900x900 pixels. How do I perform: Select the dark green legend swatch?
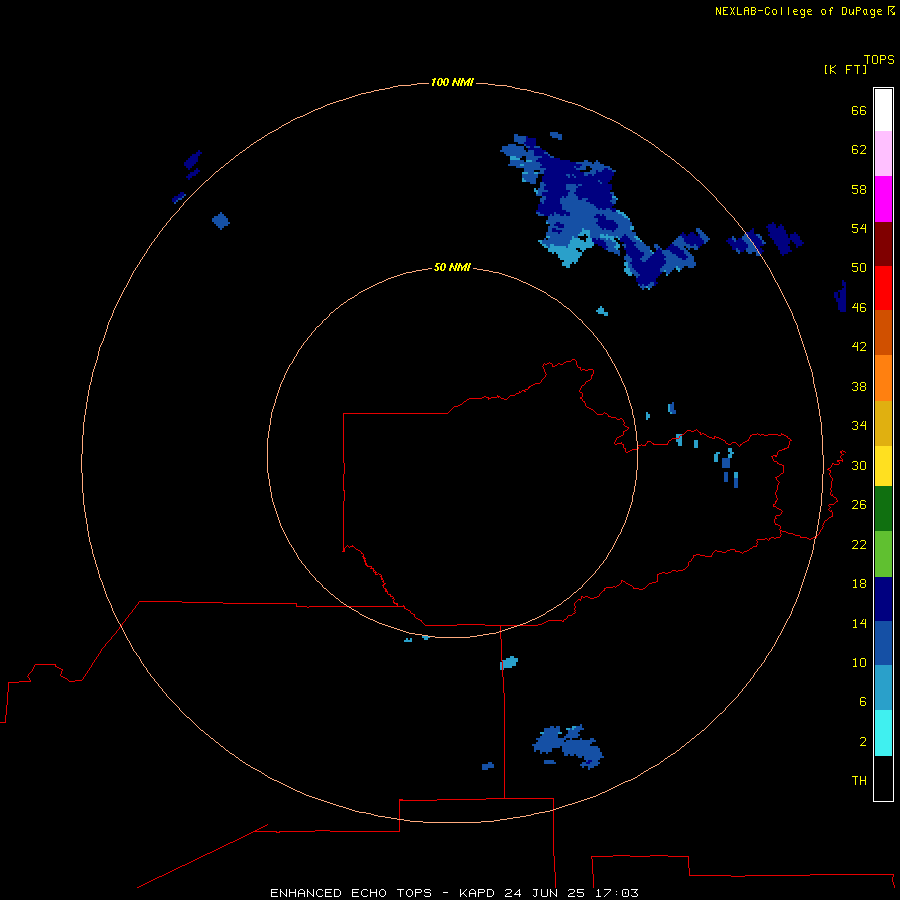pyautogui.click(x=883, y=509)
